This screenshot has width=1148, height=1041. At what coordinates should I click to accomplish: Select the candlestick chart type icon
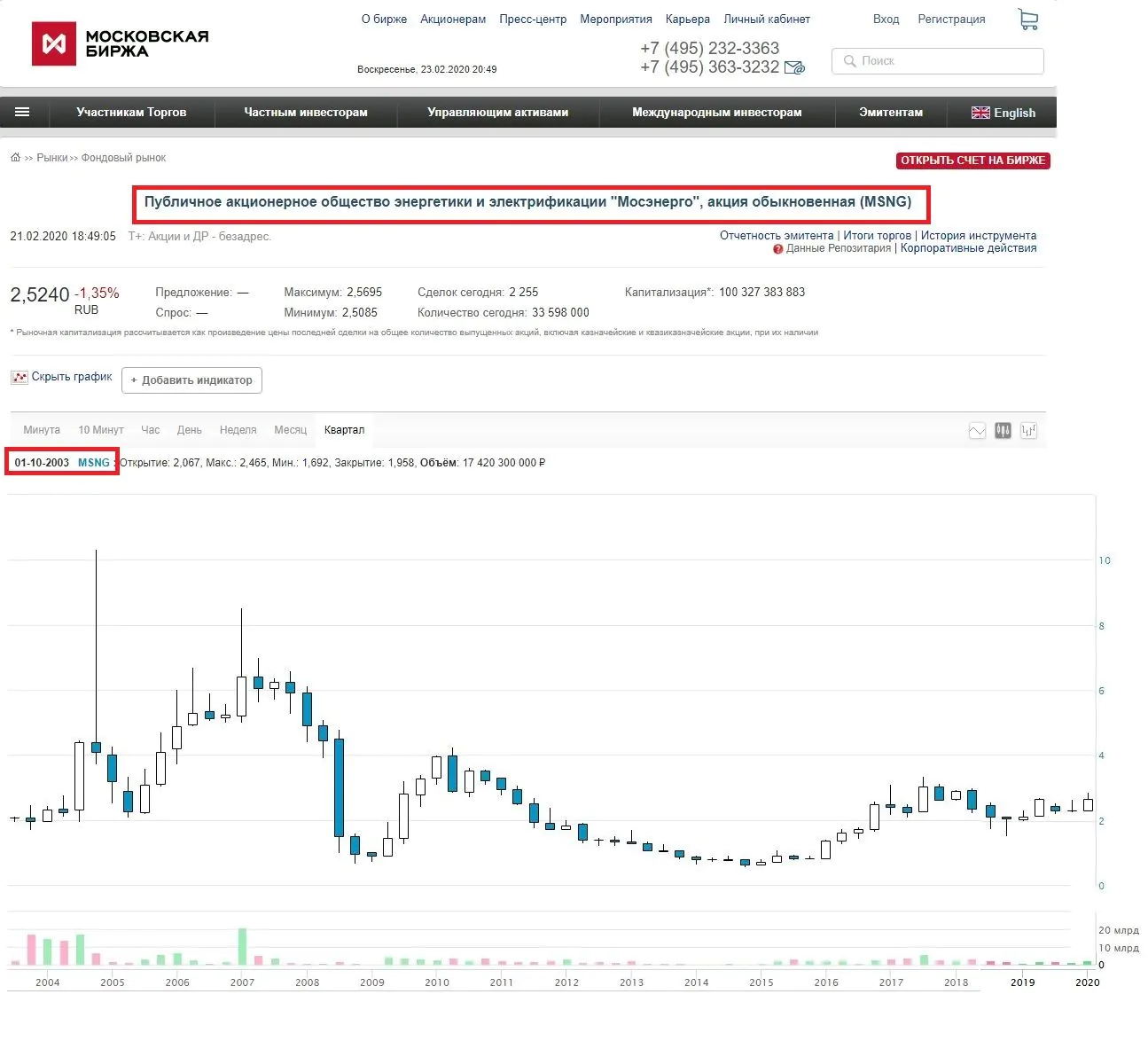pyautogui.click(x=1003, y=431)
